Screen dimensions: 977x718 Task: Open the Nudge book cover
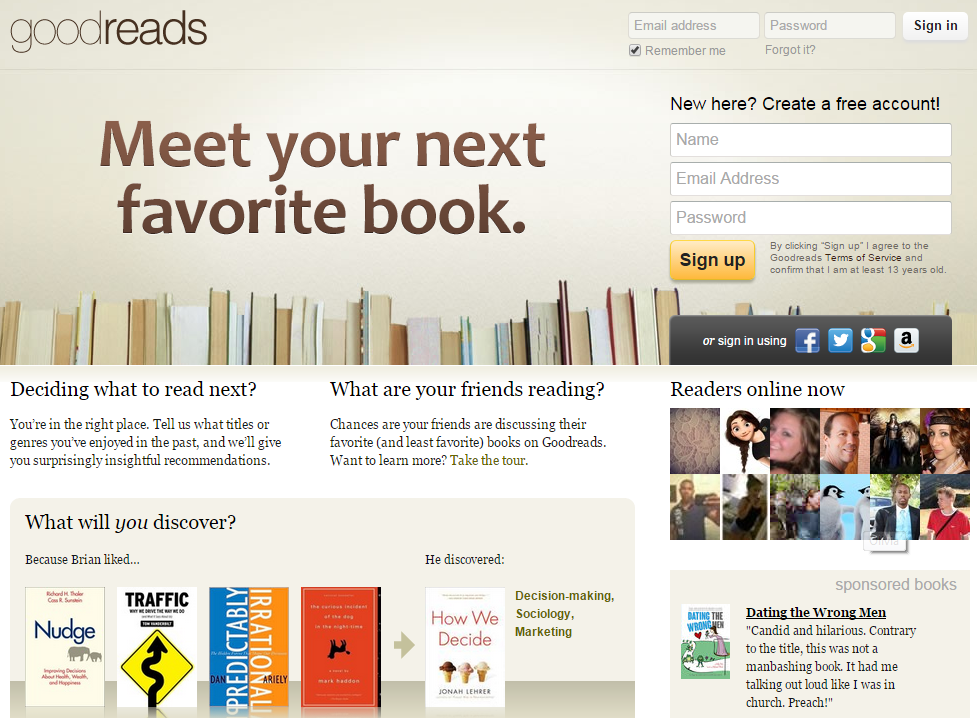pyautogui.click(x=65, y=646)
